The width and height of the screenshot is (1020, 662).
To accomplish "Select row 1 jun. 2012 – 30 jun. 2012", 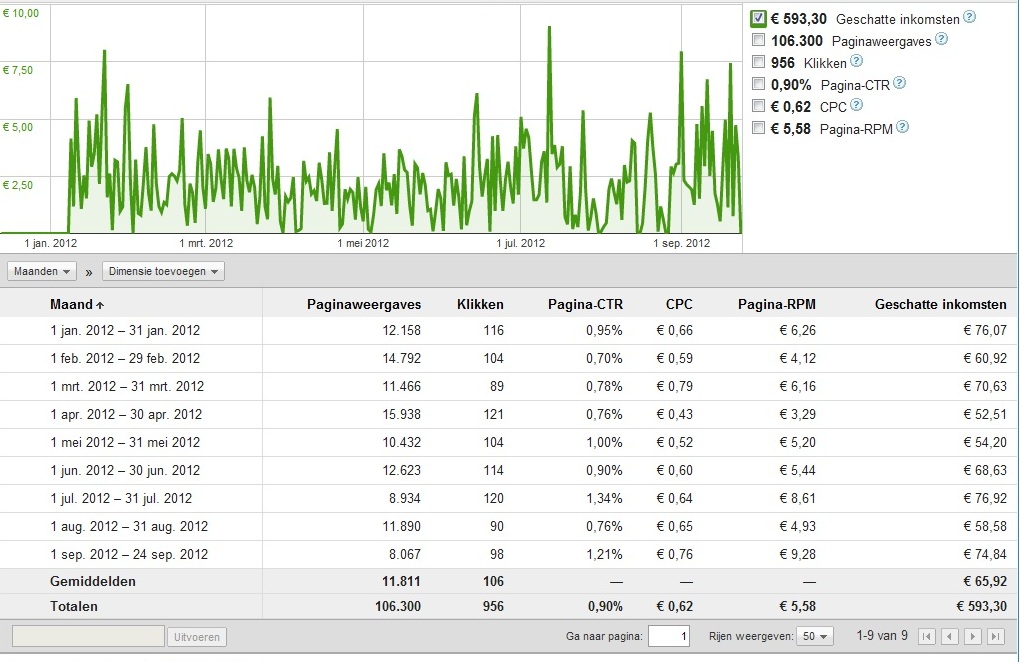I will coord(509,470).
